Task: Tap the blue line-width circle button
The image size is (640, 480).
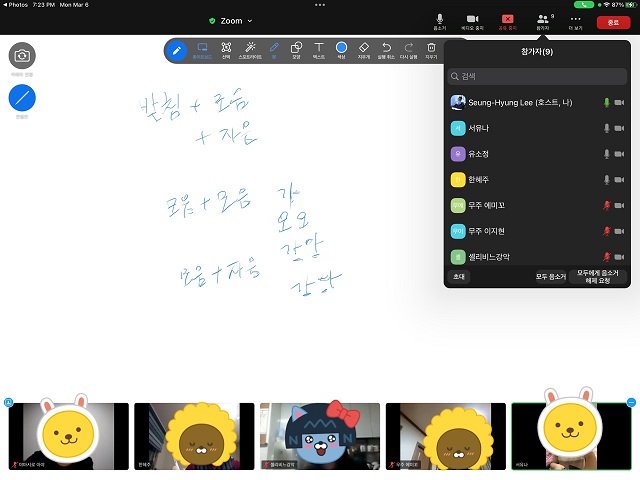Action: click(22, 98)
